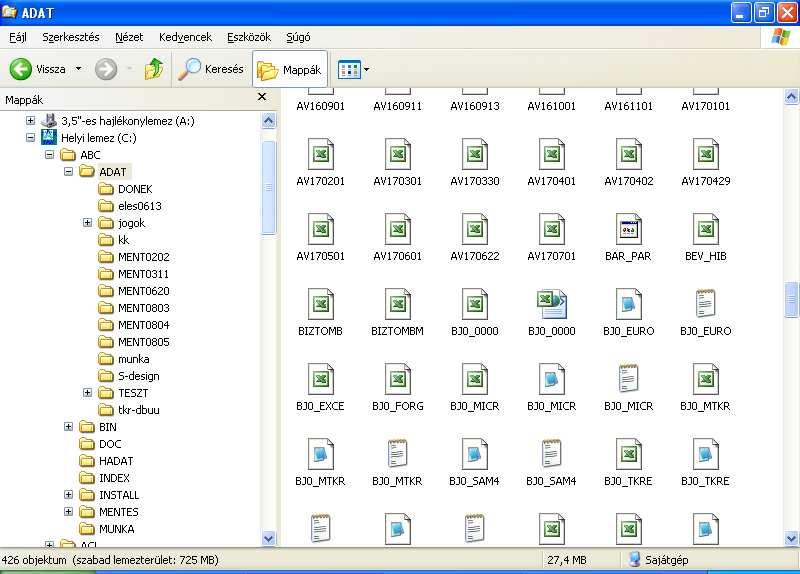Select the HADAT folder
Screen dimensions: 800x574
107,461
